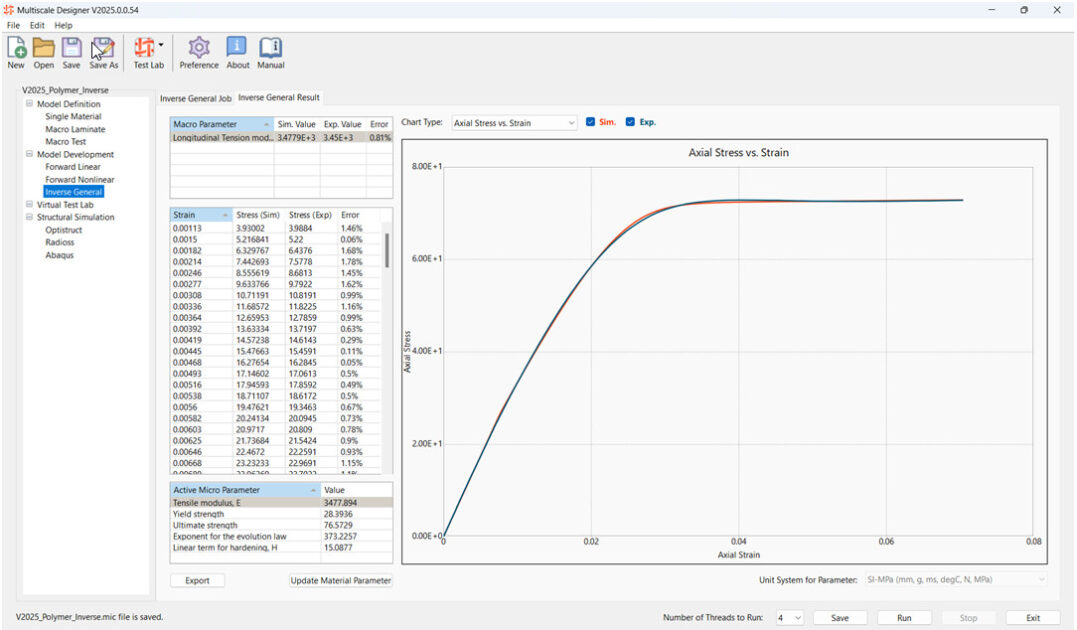Click the Save toolbar icon
The image size is (1077, 630).
pyautogui.click(x=71, y=48)
